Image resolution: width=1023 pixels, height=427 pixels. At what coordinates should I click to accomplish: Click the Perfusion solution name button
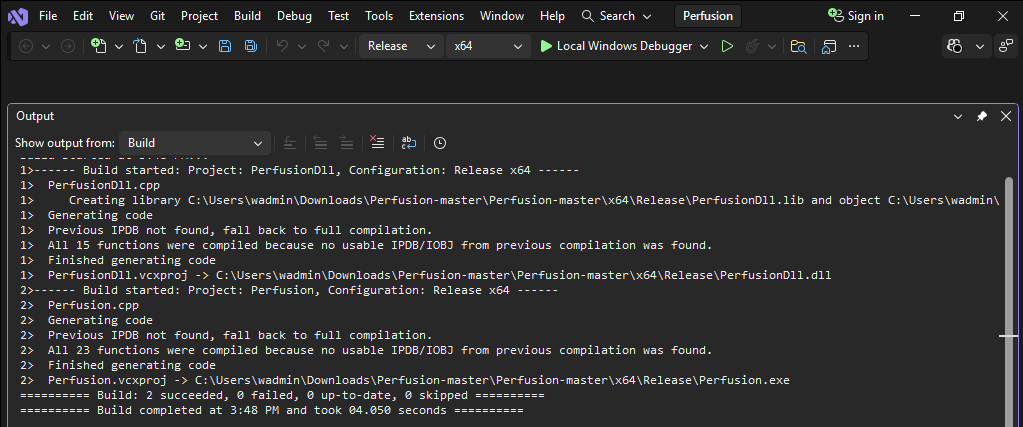708,16
